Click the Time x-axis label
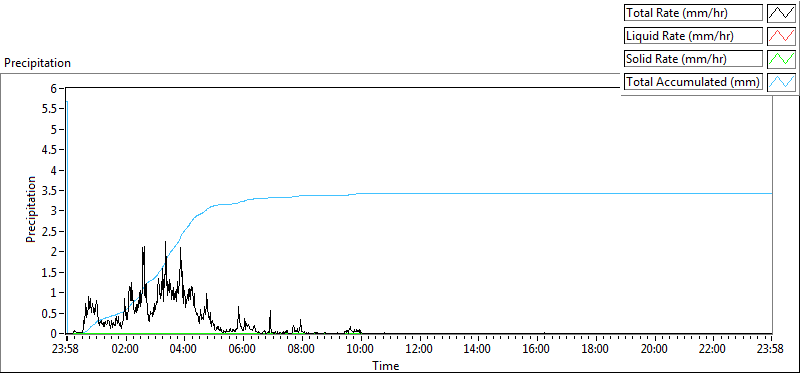Viewport: 800px width, 373px height. [x=385, y=365]
